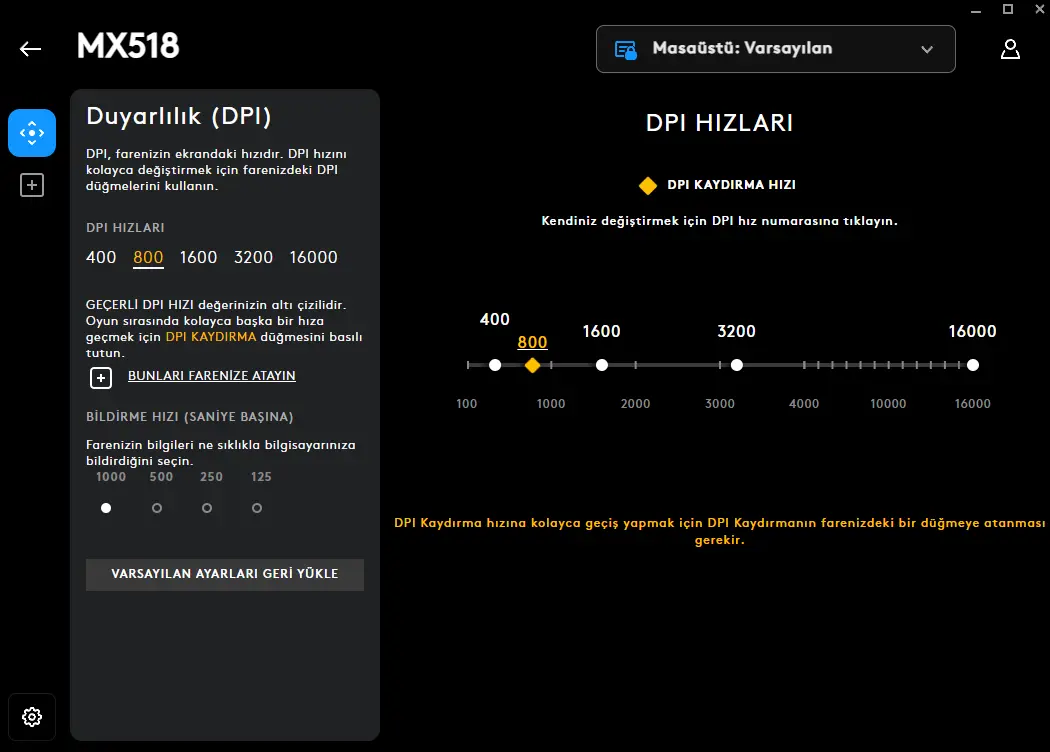
Task: Maximize the G HUB window
Action: coord(1008,9)
